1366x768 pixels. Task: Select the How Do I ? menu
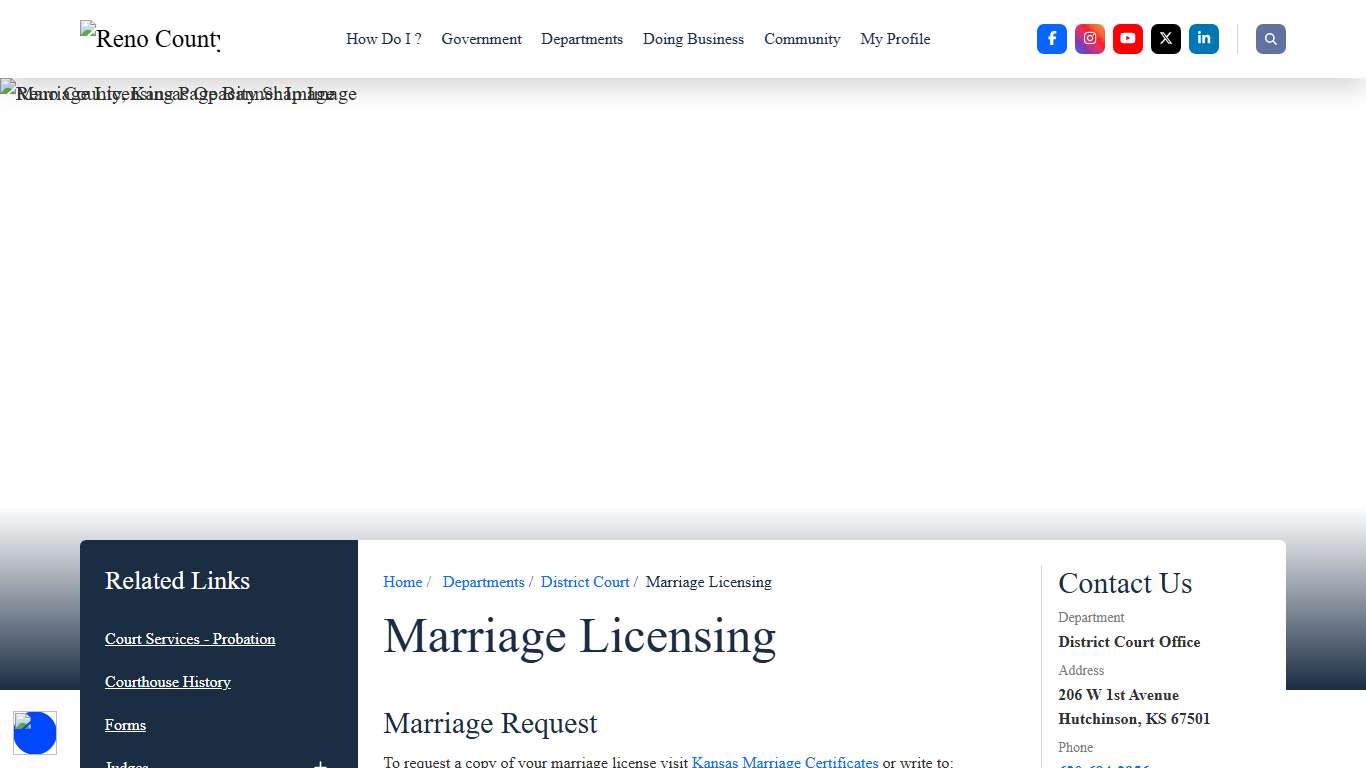coord(383,39)
